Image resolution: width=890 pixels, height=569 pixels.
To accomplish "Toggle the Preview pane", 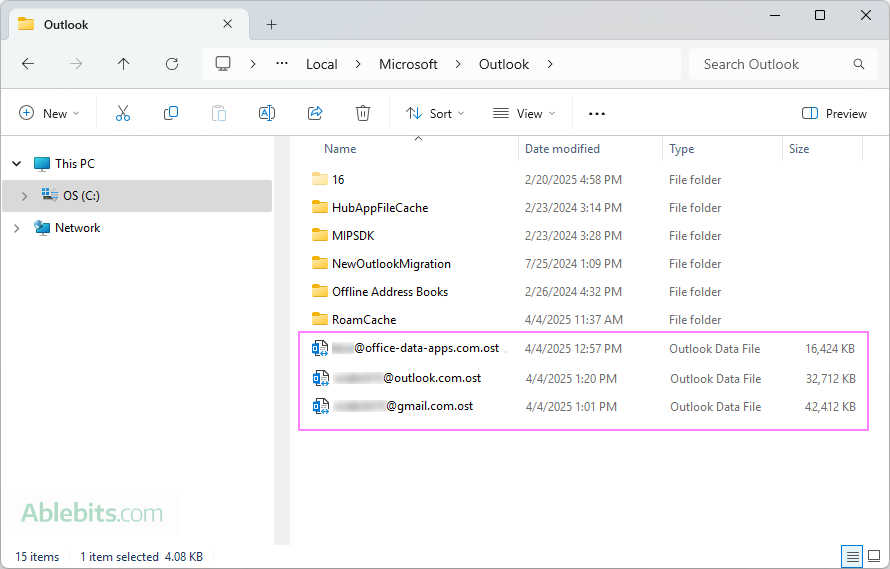I will (x=834, y=113).
